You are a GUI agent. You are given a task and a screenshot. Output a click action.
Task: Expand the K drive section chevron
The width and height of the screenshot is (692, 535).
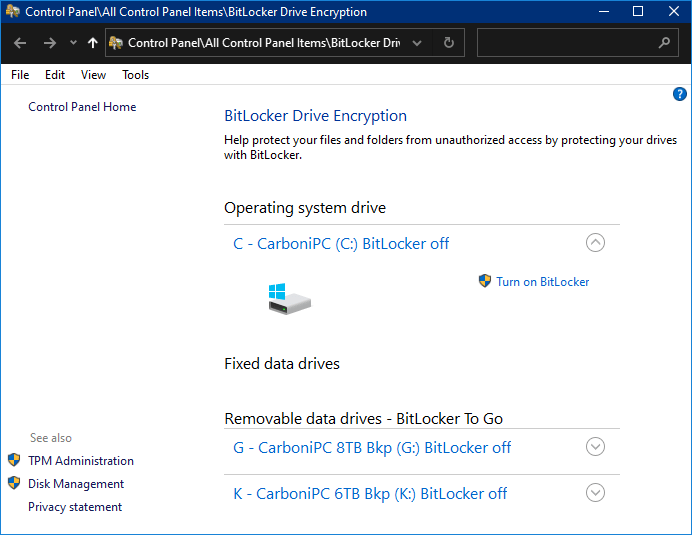point(595,493)
